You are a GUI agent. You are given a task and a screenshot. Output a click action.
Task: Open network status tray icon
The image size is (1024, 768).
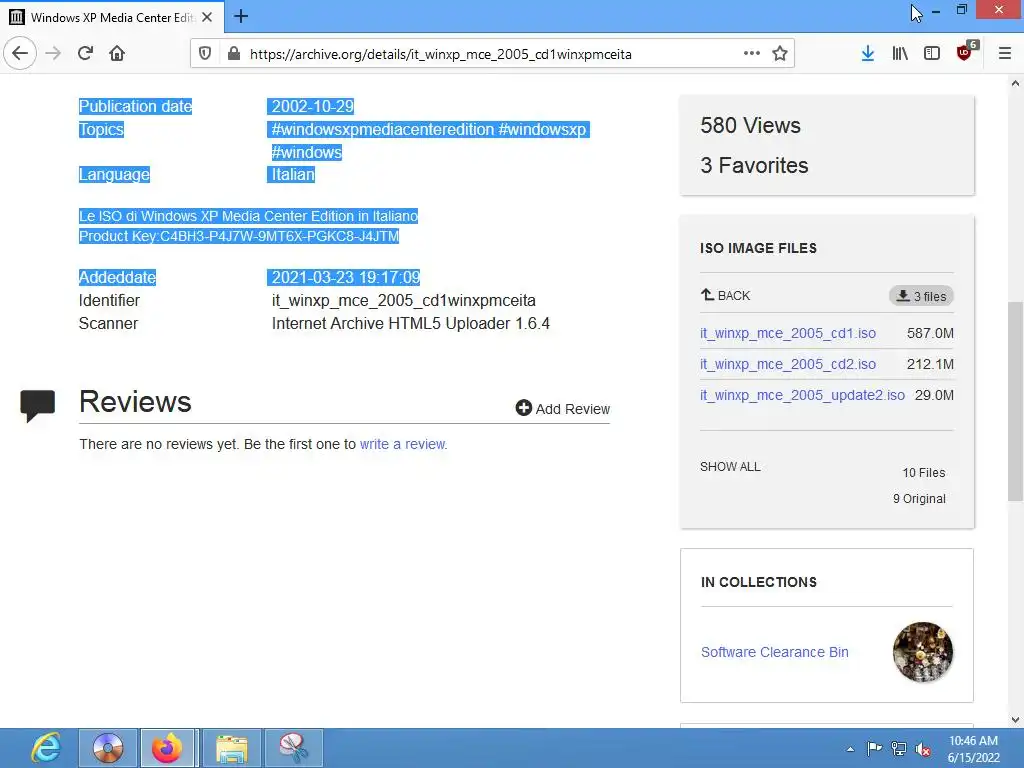tap(899, 748)
